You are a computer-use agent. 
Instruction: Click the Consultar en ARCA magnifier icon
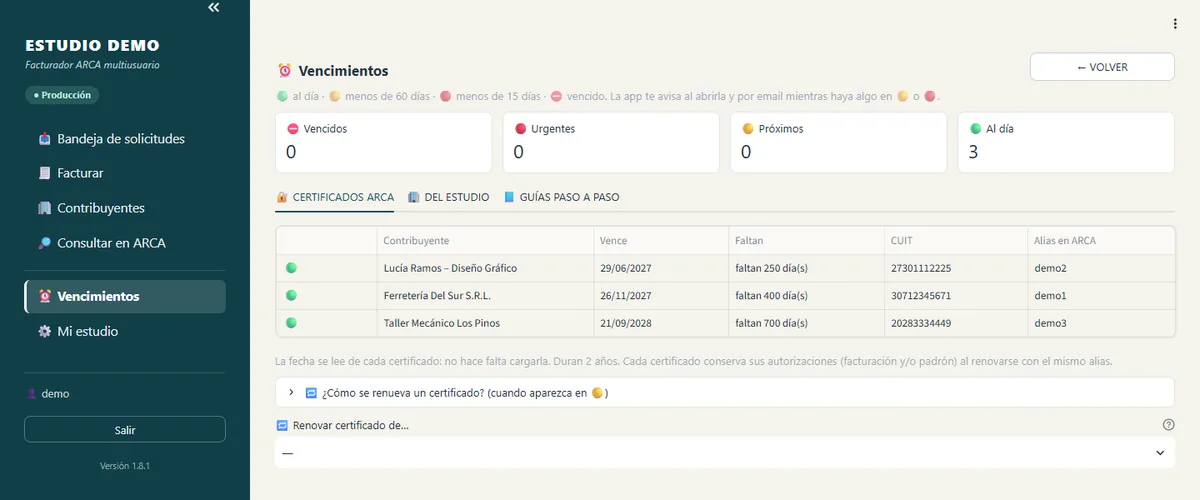point(44,243)
